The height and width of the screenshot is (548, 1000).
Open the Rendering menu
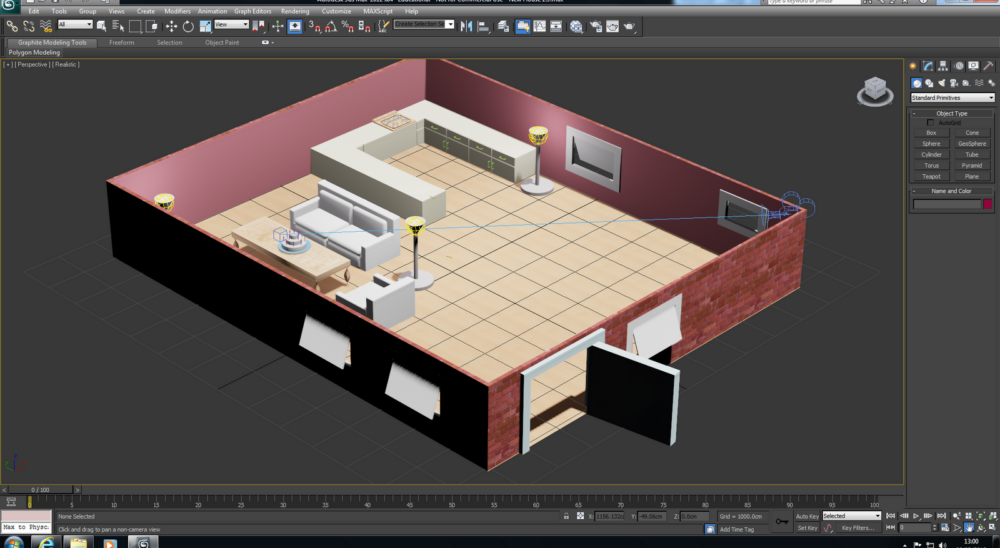(295, 11)
